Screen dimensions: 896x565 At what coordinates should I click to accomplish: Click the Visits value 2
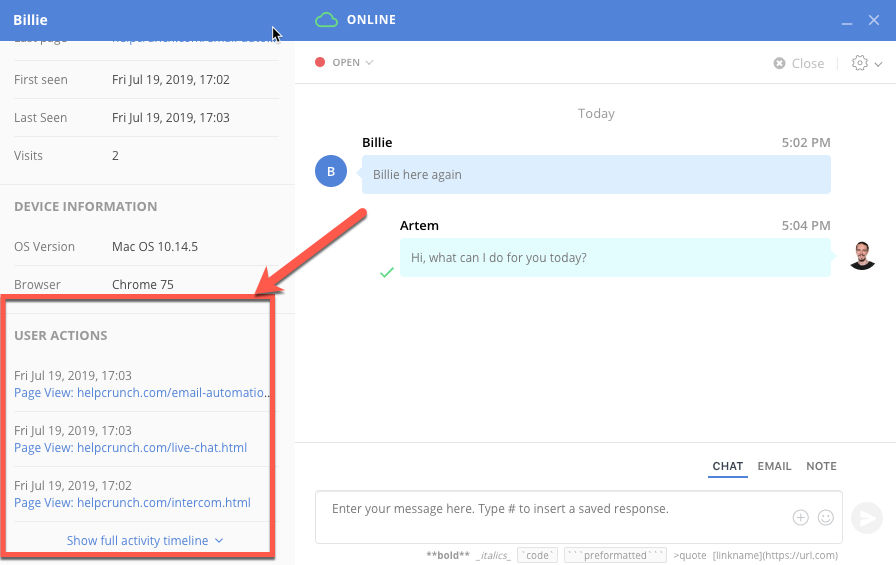click(x=115, y=155)
